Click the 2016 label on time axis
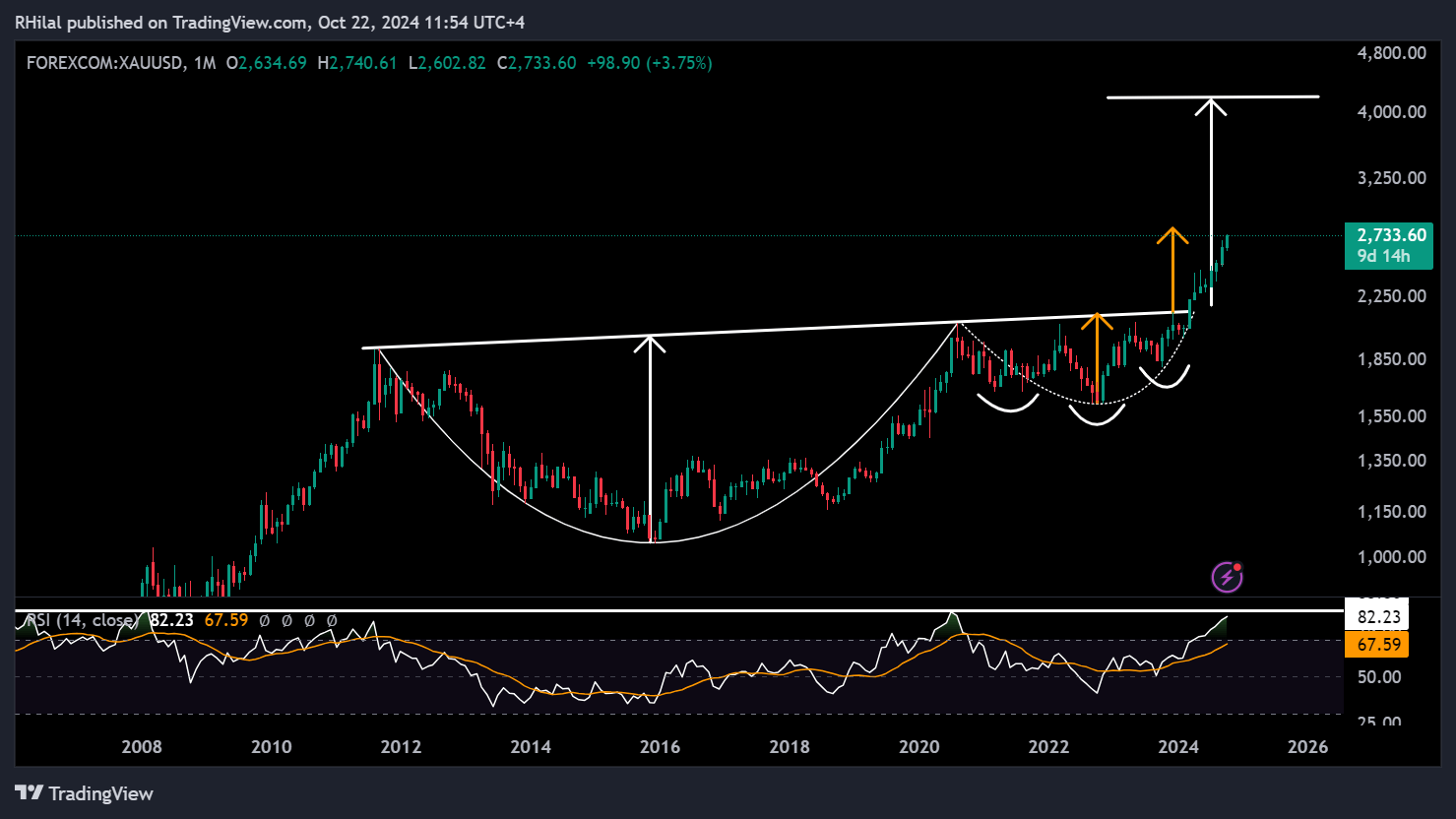Image resolution: width=1456 pixels, height=819 pixels. (x=661, y=747)
